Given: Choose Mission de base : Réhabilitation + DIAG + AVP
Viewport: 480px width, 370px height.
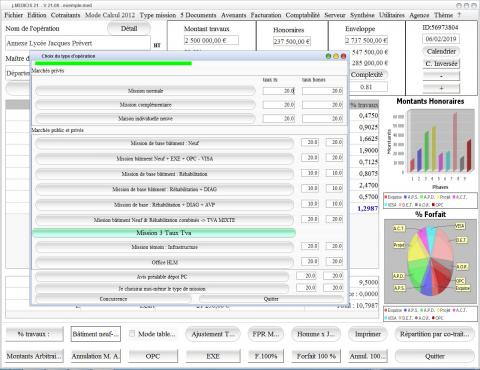Looking at the screenshot, I should pyautogui.click(x=165, y=205).
